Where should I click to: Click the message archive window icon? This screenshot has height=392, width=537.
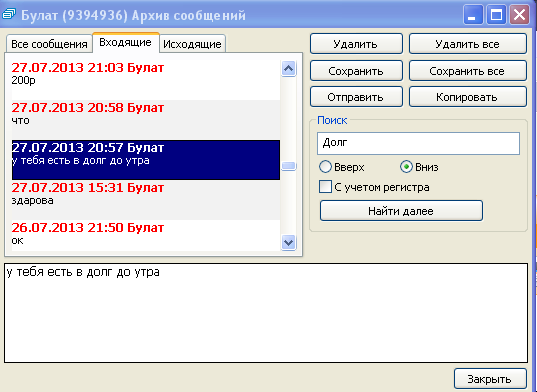tap(8, 14)
